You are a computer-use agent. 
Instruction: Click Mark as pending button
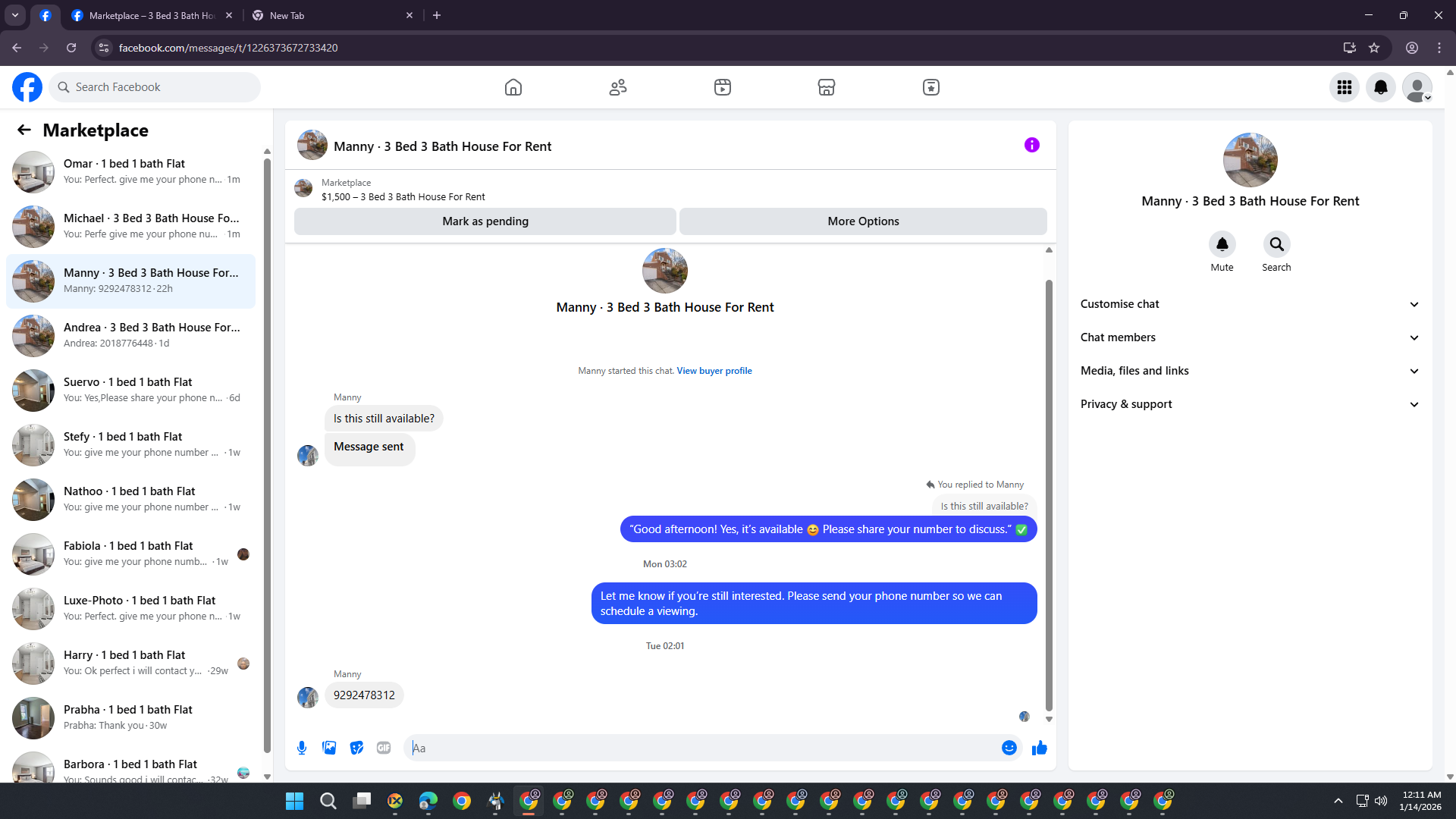tap(485, 221)
